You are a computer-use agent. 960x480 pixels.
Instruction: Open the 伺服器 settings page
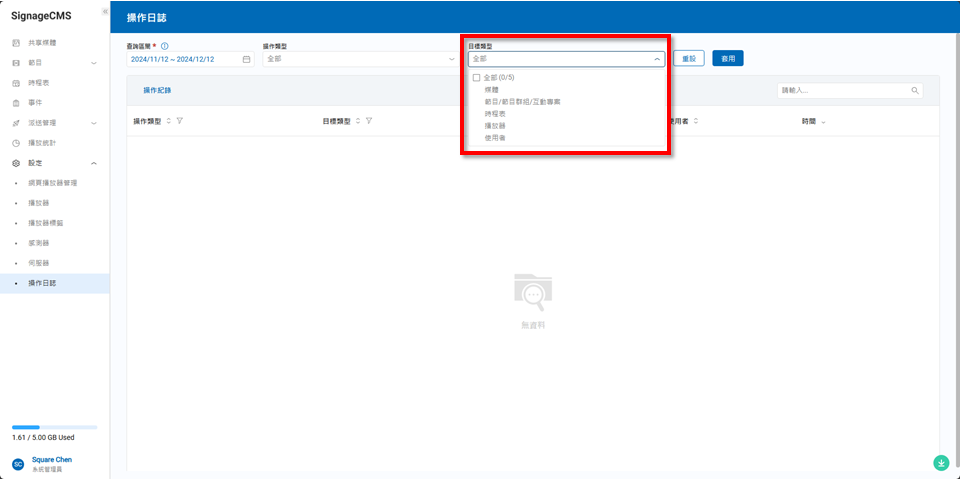click(39, 263)
